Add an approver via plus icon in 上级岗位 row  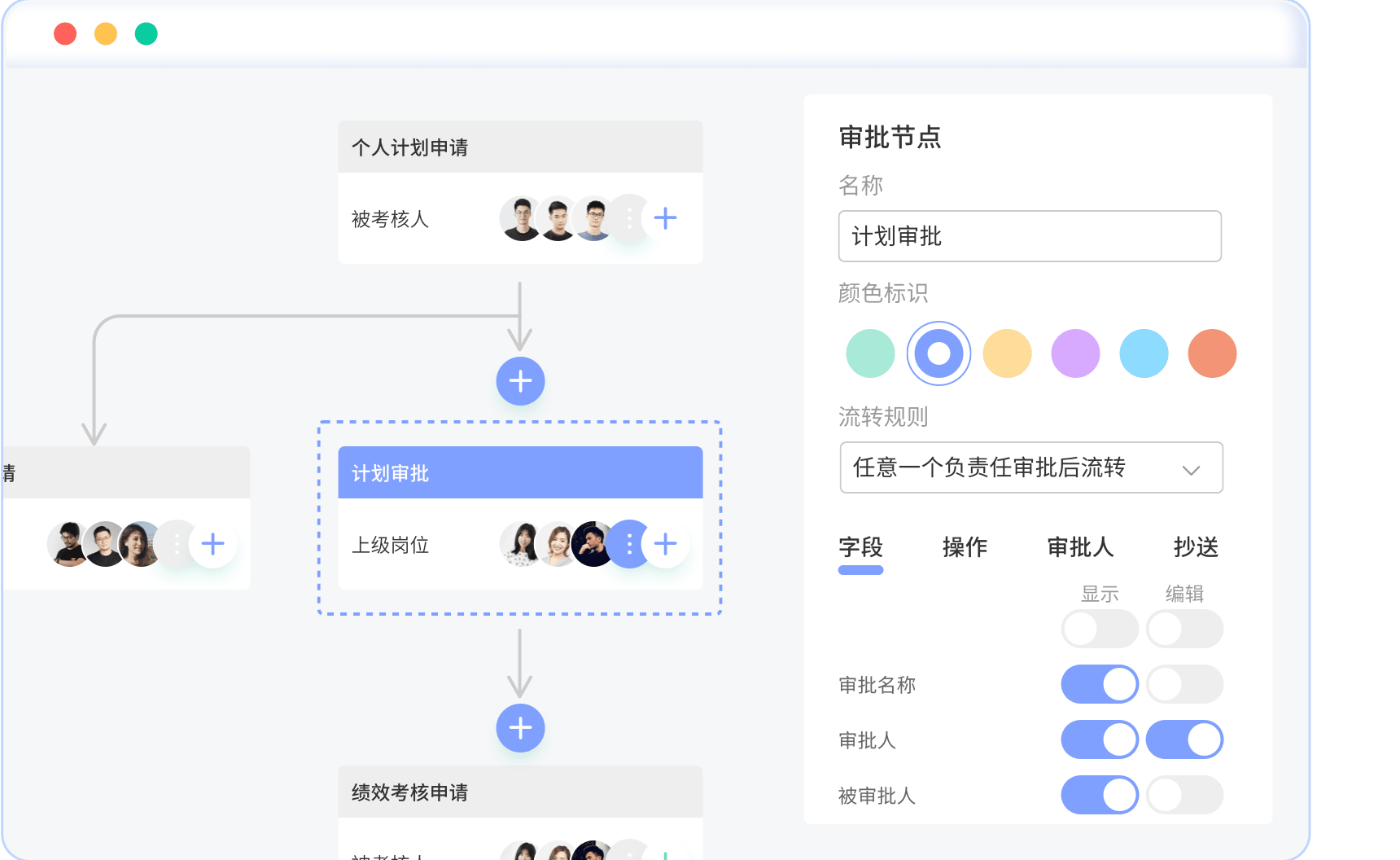pyautogui.click(x=666, y=544)
